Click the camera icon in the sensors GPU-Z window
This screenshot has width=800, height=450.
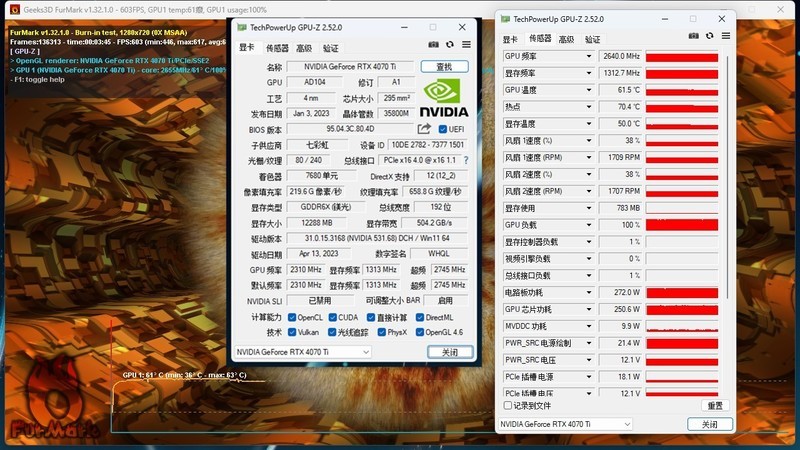pyautogui.click(x=693, y=36)
